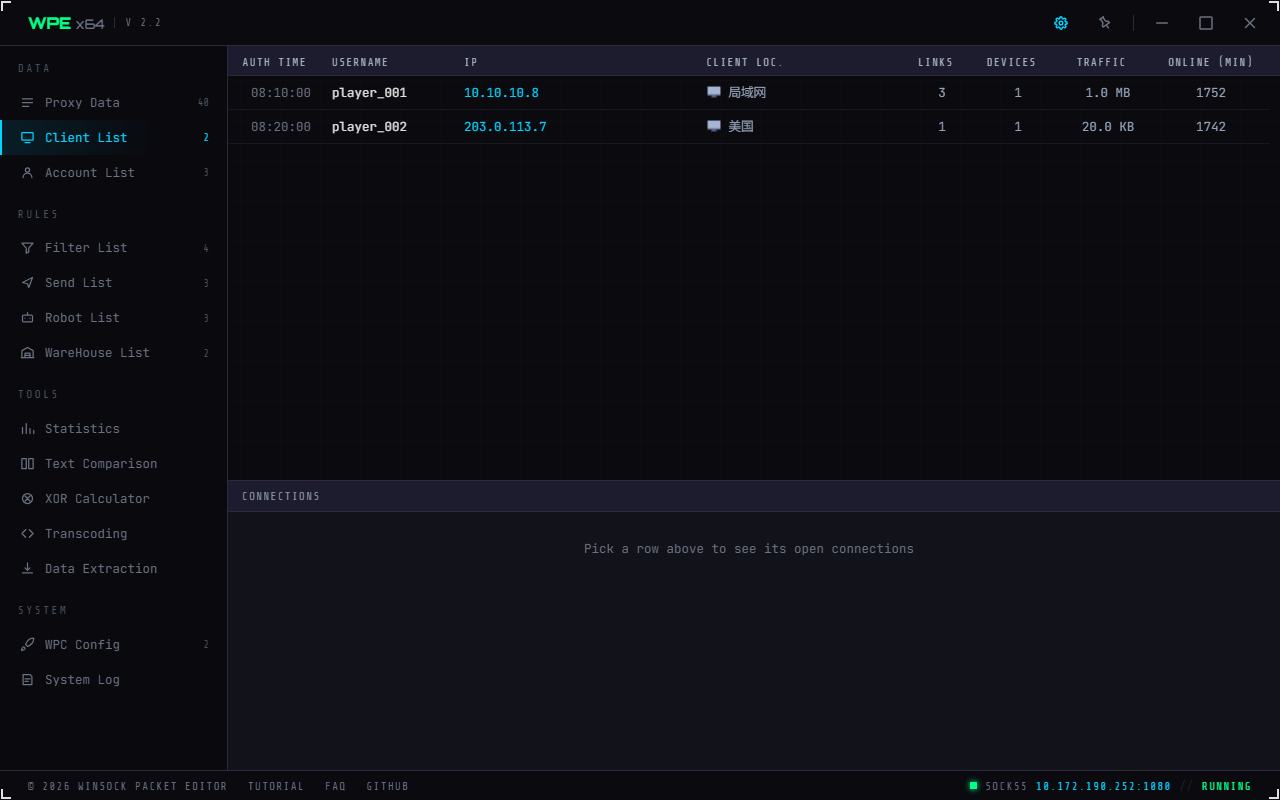The image size is (1280, 800).
Task: Click the Connections panel header
Action: click(x=754, y=496)
